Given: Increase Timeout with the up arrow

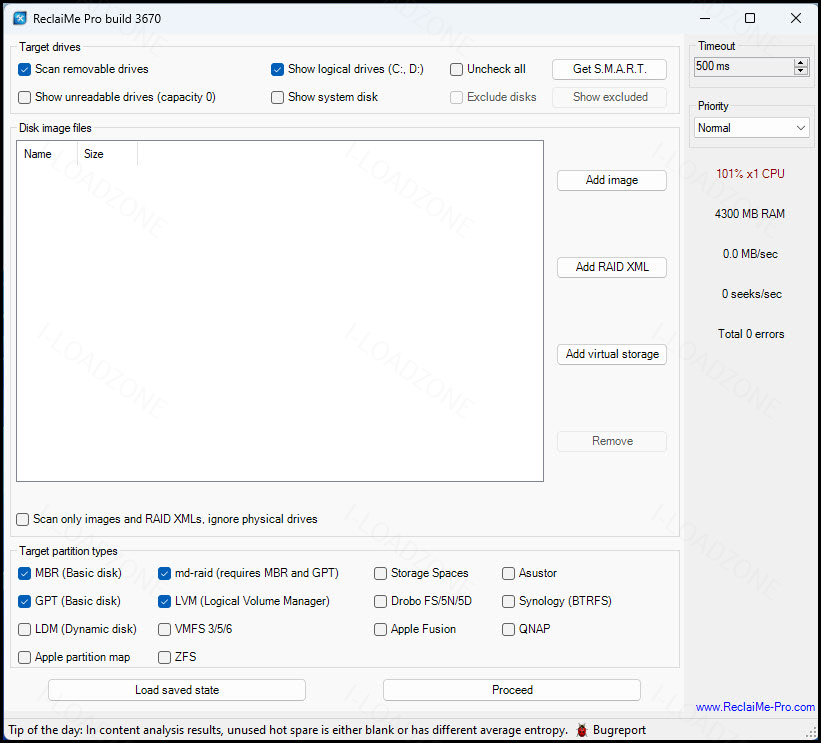Looking at the screenshot, I should [x=801, y=62].
